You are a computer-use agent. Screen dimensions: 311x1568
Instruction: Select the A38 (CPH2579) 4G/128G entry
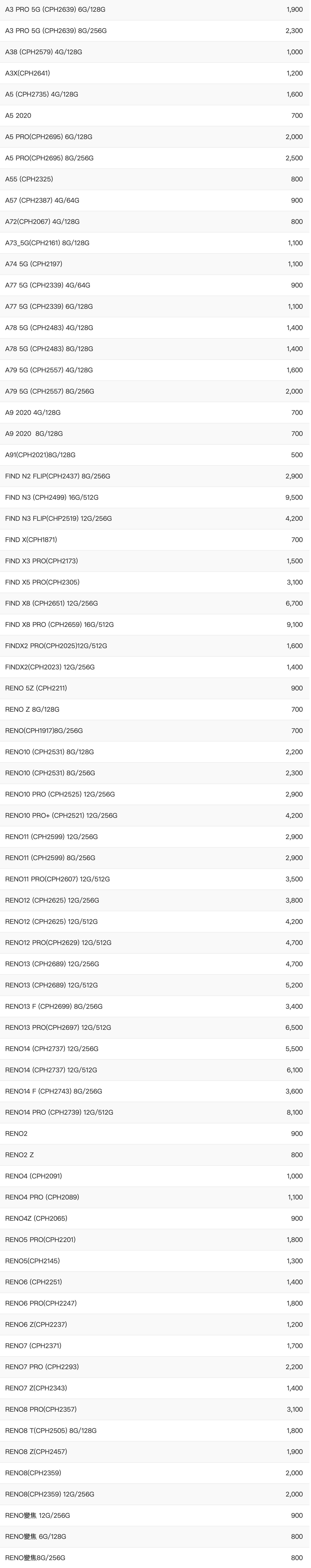point(44,52)
